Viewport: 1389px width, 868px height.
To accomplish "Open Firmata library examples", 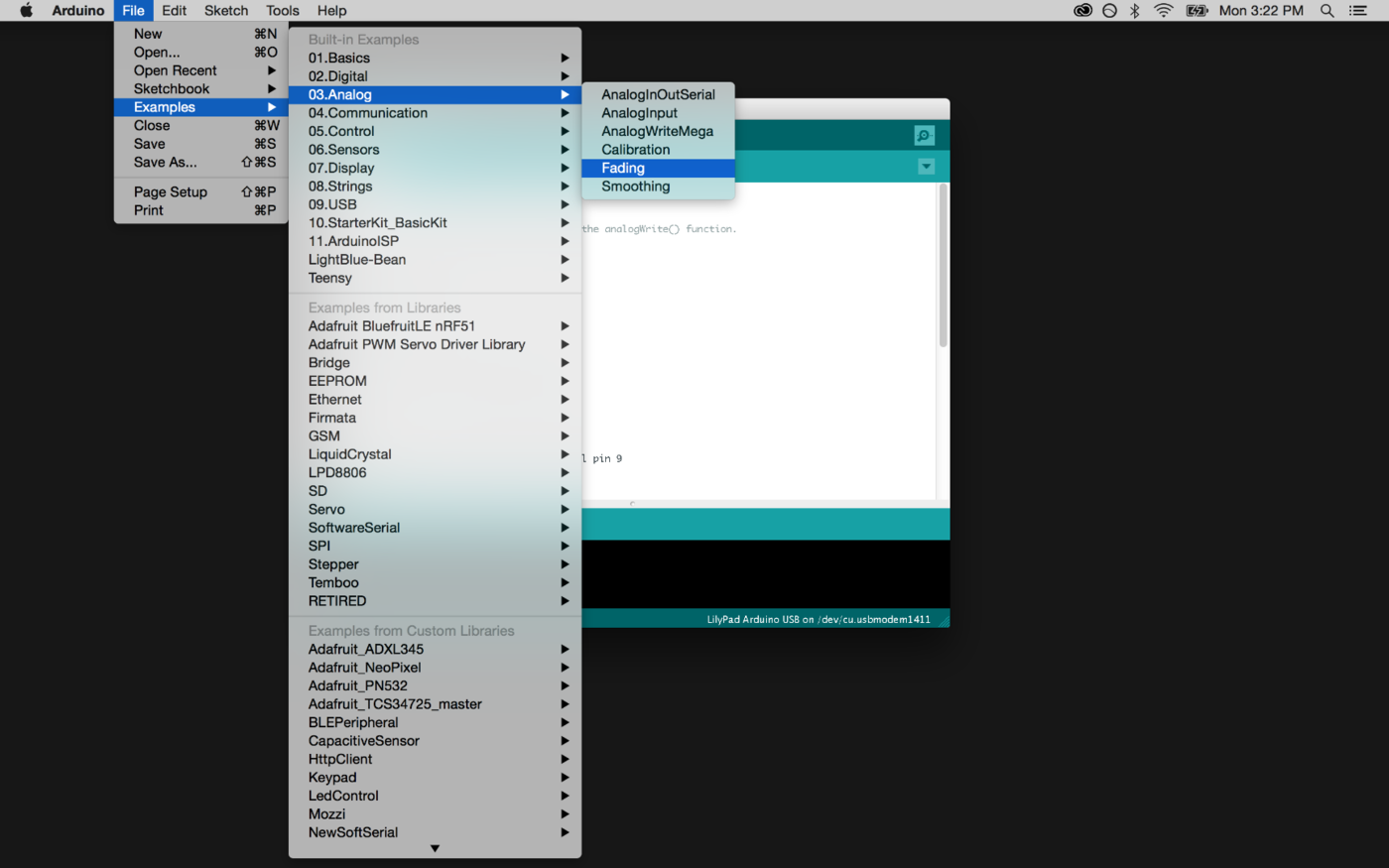I will point(435,418).
